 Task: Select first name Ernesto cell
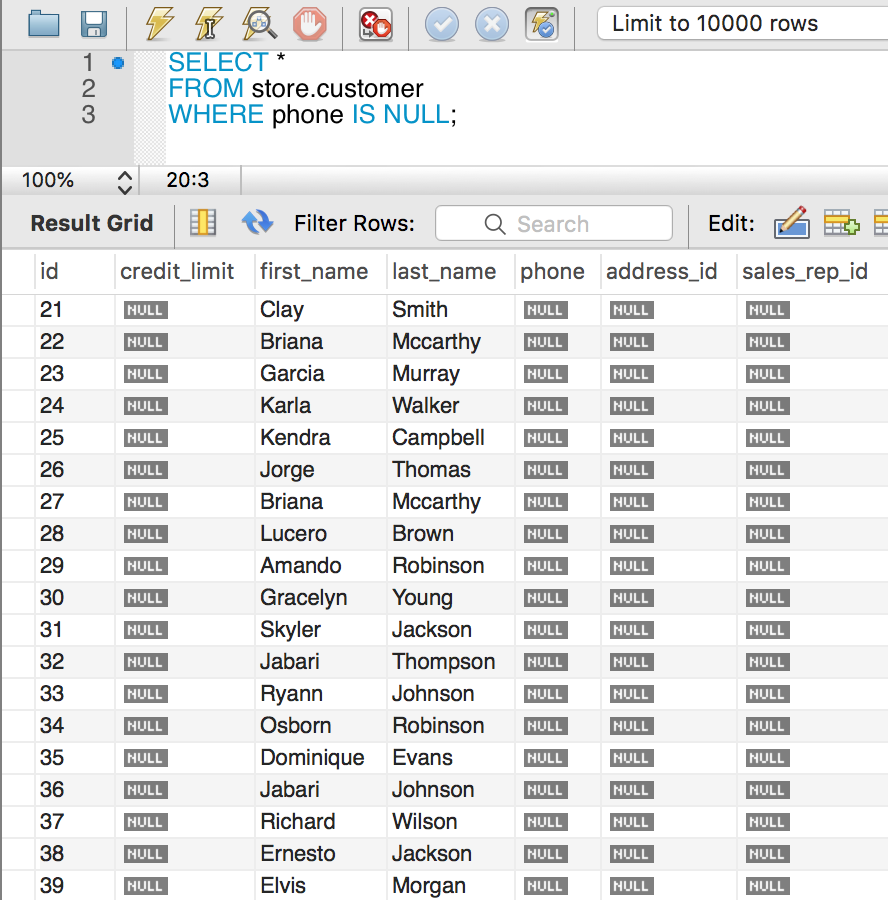point(321,854)
